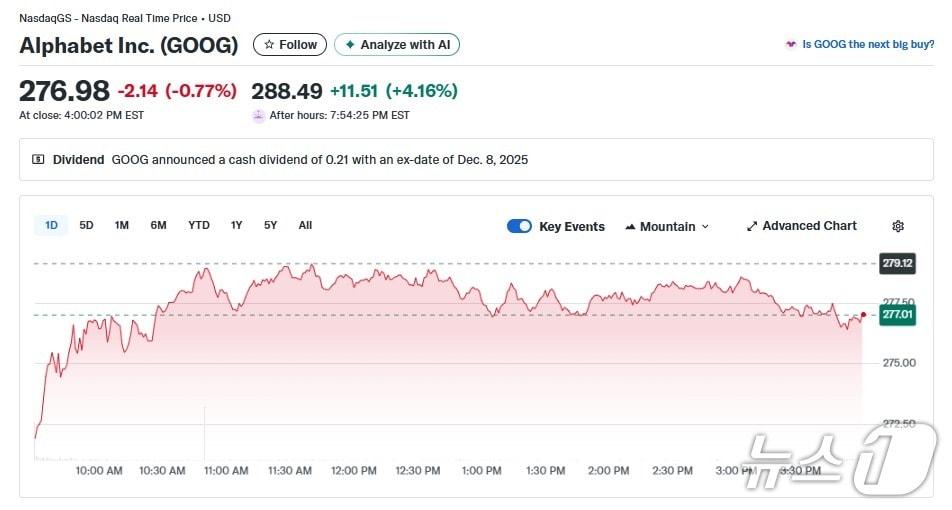Screen dimensions: 952x510
Task: Expand the Mountain chart type dropdown
Action: pyautogui.click(x=705, y=227)
